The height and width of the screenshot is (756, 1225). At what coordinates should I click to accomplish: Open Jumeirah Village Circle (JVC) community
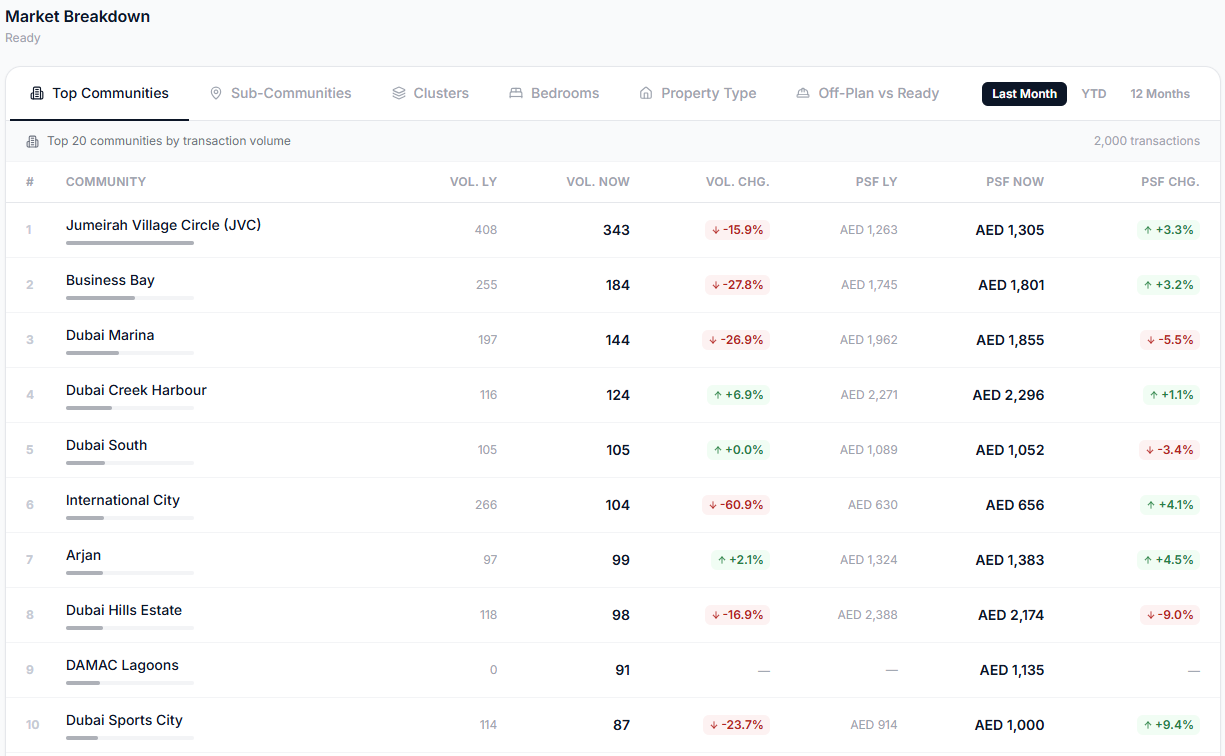pos(163,225)
